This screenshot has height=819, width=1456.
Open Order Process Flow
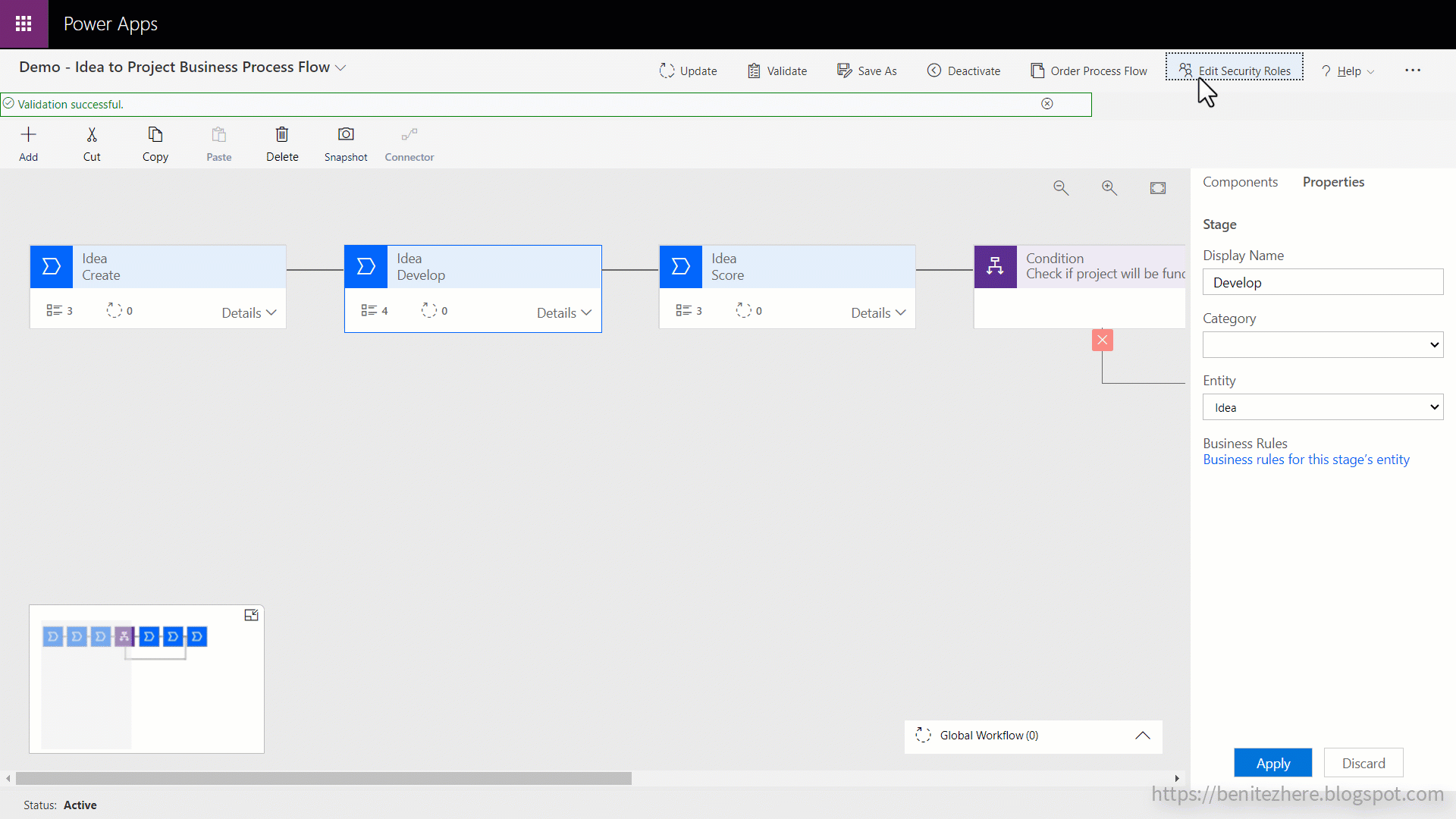coord(1088,71)
